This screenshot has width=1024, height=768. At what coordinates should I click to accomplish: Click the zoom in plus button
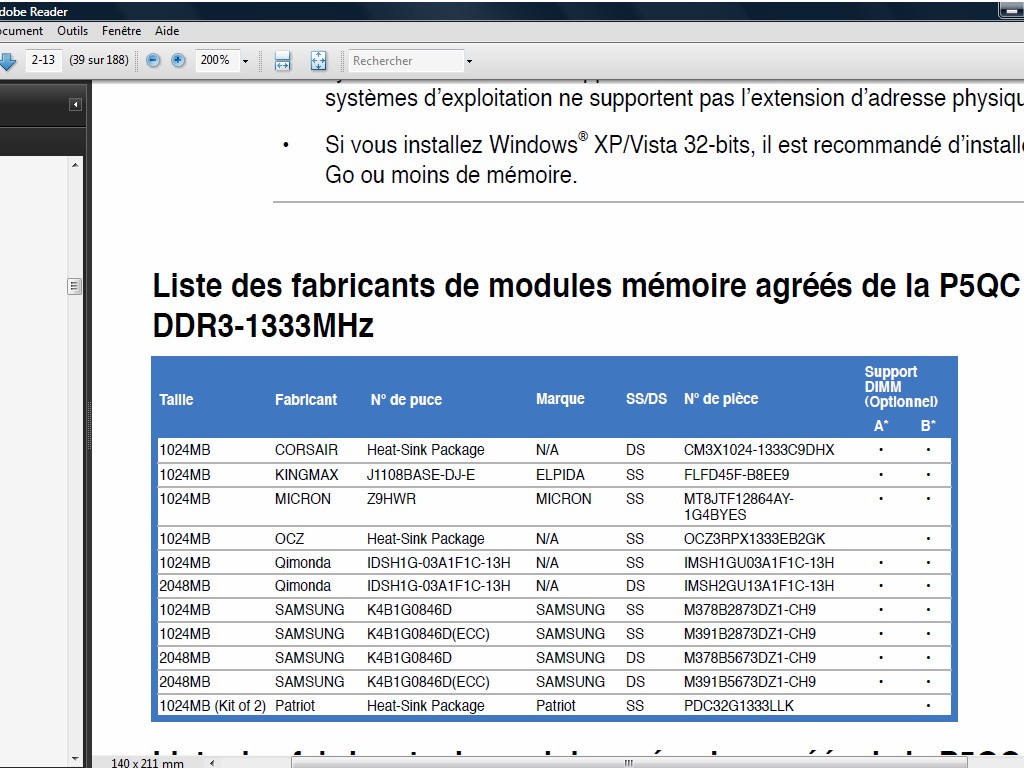[x=178, y=61]
